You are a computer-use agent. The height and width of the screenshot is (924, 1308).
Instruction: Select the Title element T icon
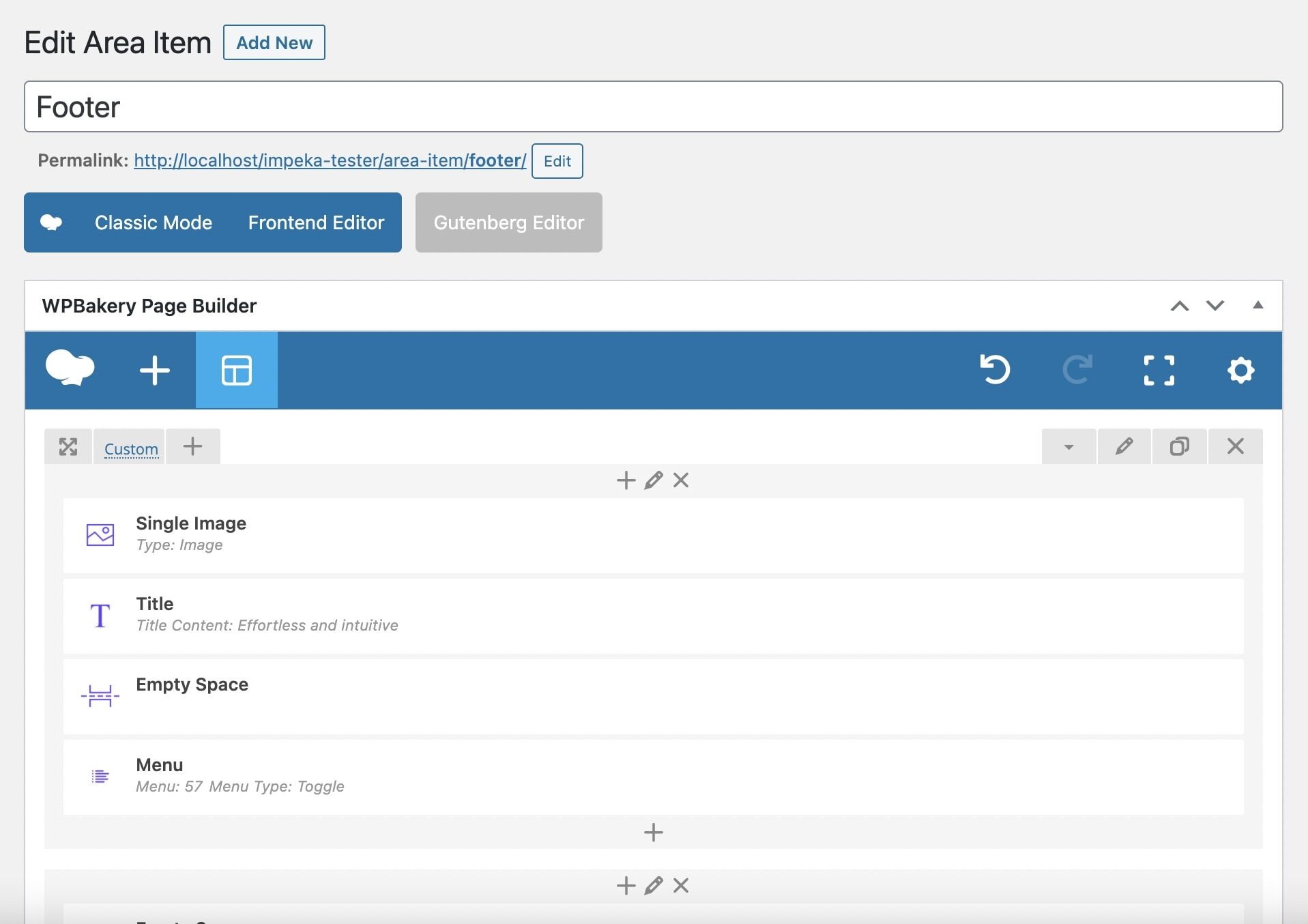point(100,616)
